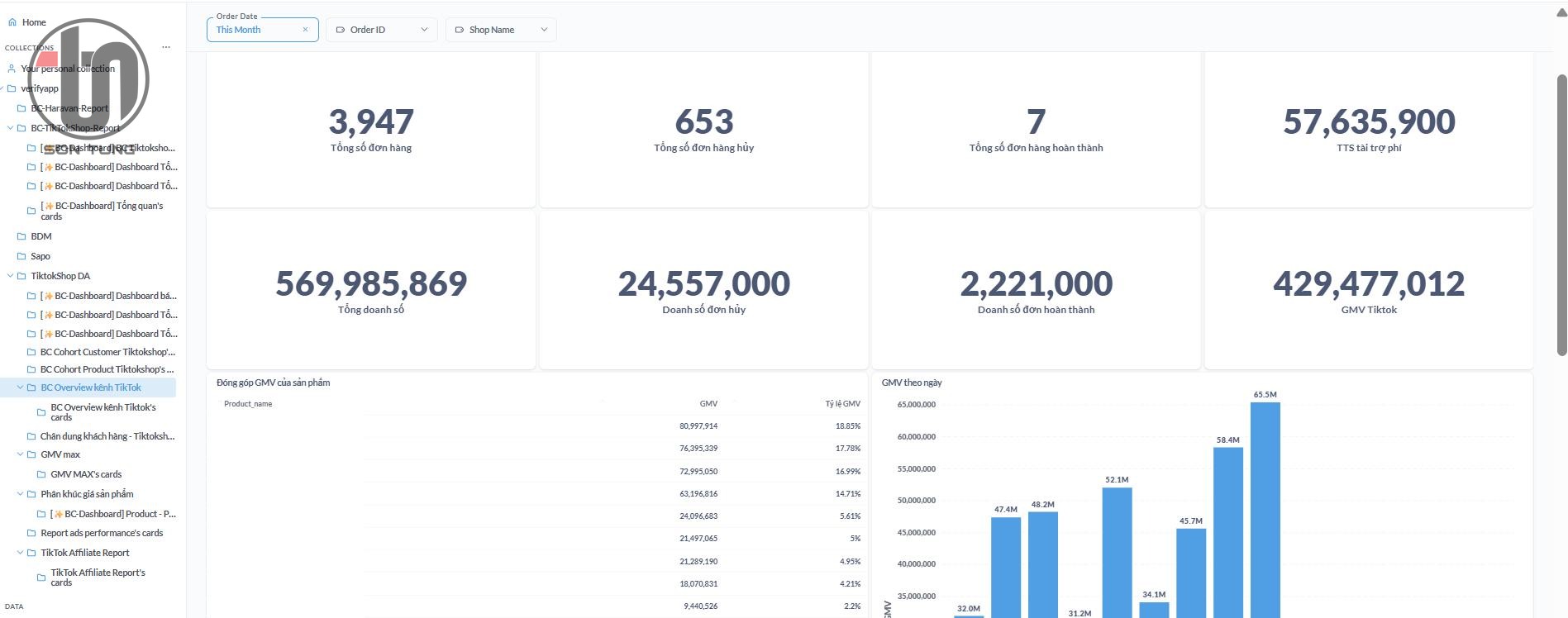
Task: Click folder icon for BC Cohort Customer Tiktokshop
Action: pos(31,352)
